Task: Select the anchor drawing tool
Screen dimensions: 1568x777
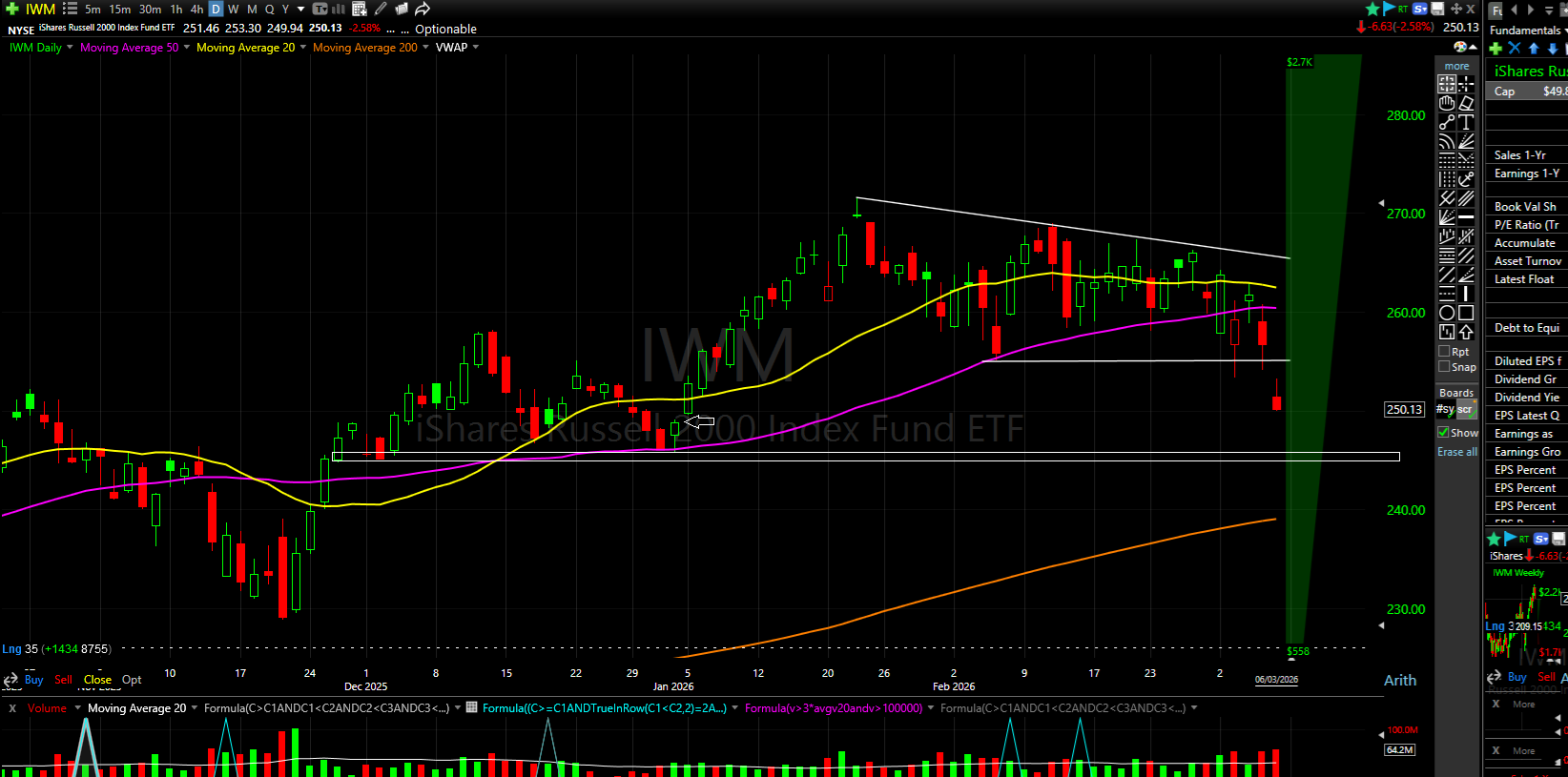Action: (x=1466, y=179)
